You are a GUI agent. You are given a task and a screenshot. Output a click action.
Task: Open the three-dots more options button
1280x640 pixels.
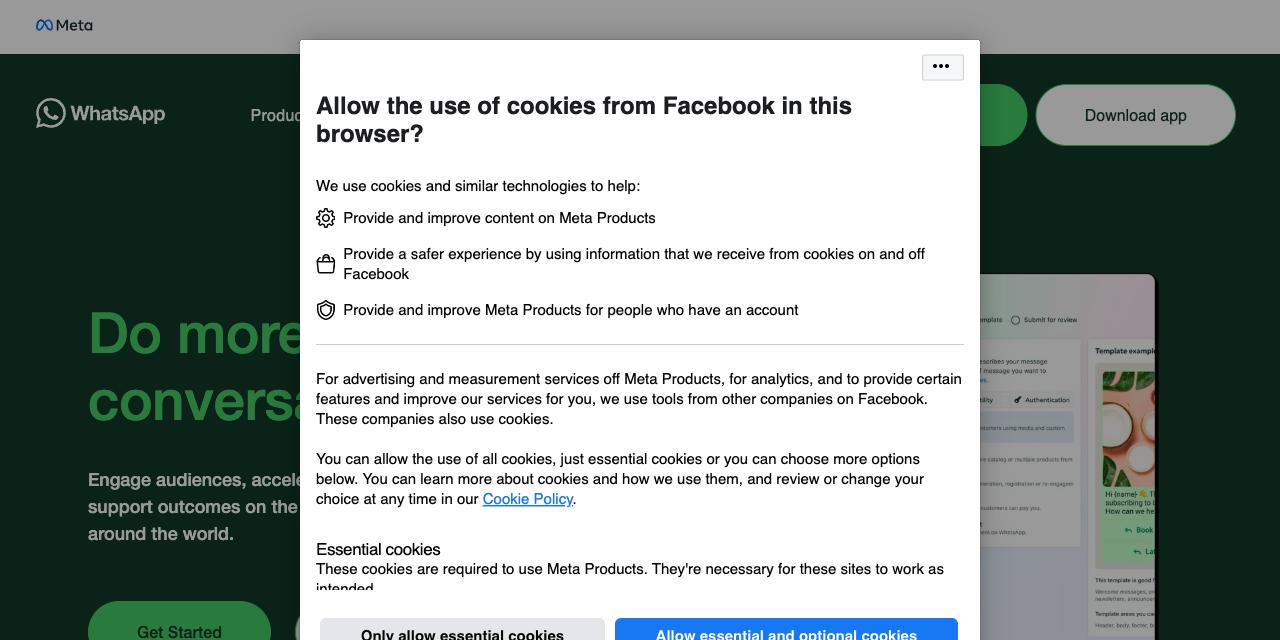(942, 67)
